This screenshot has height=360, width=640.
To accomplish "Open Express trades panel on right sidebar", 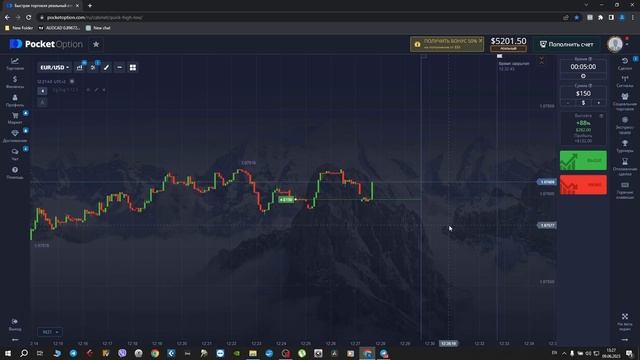I will click(625, 125).
